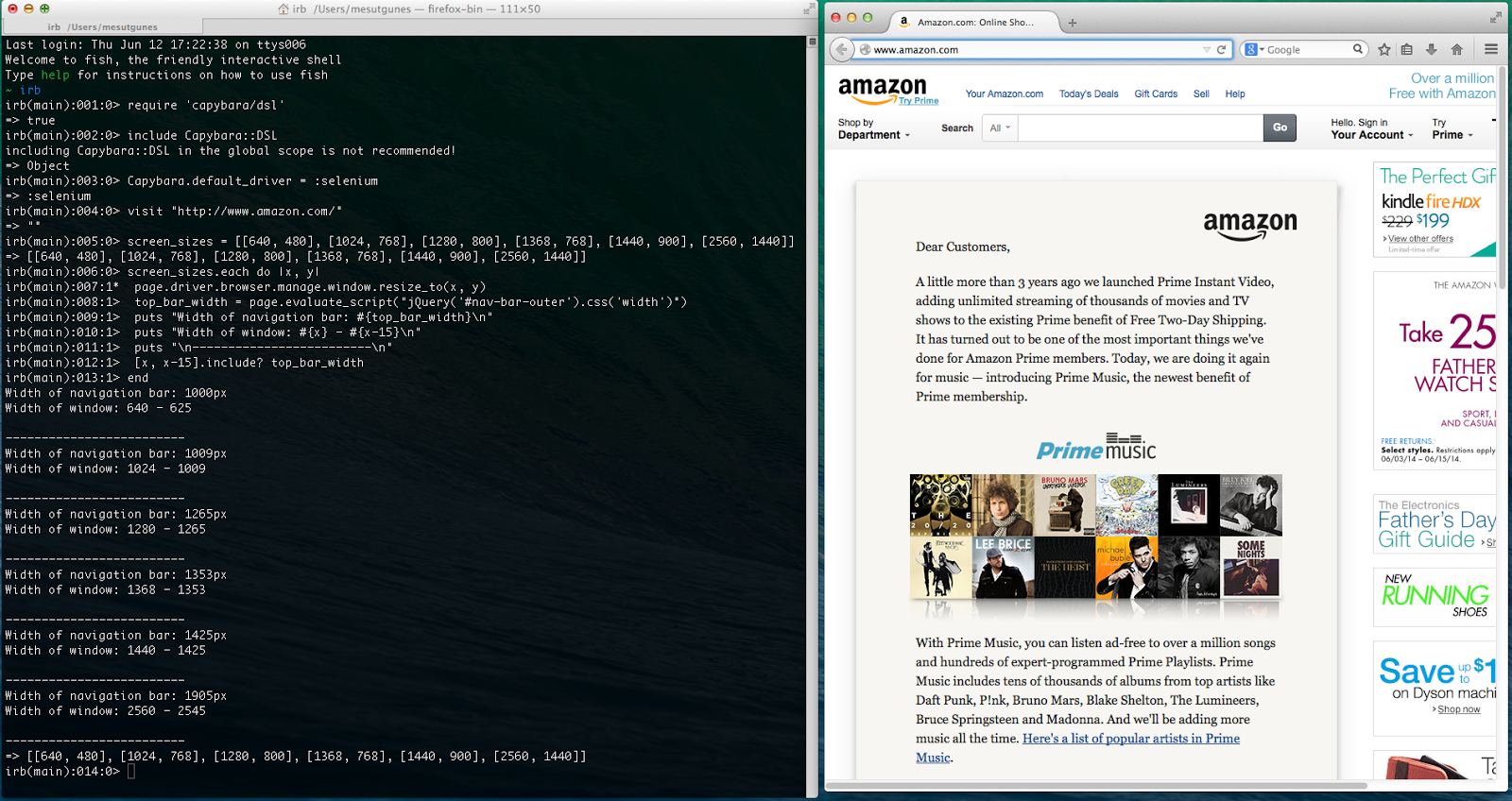
Task: Click the Google search input box
Action: 1309,49
